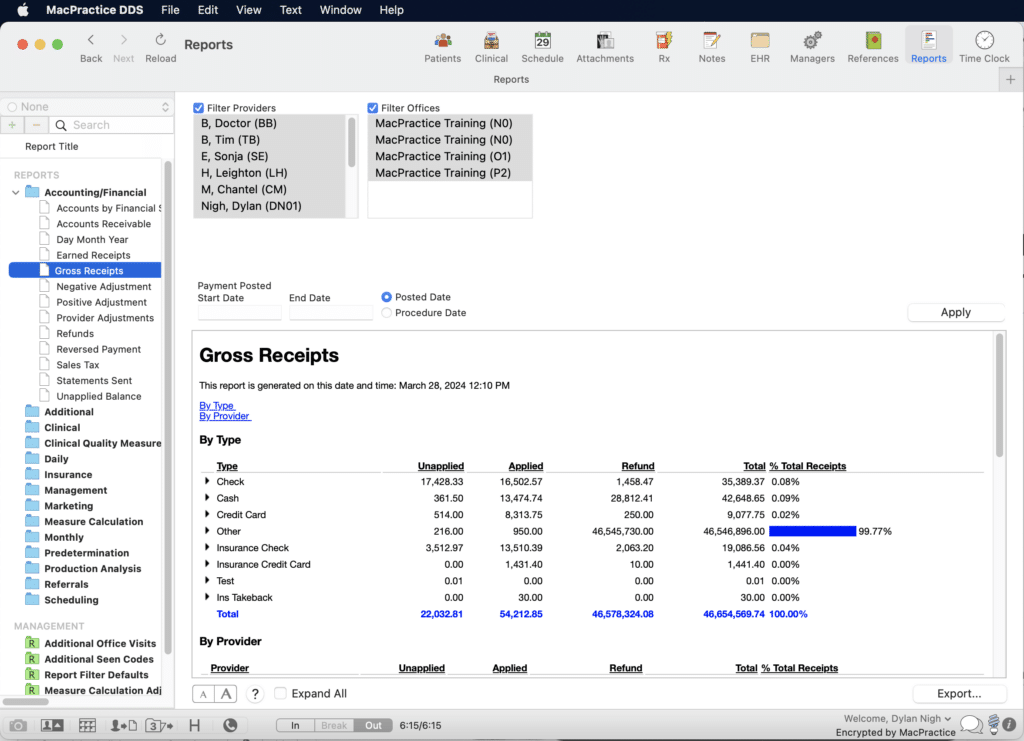Click the larger text size A button
Screen dimensions: 1024x741
click(x=225, y=694)
